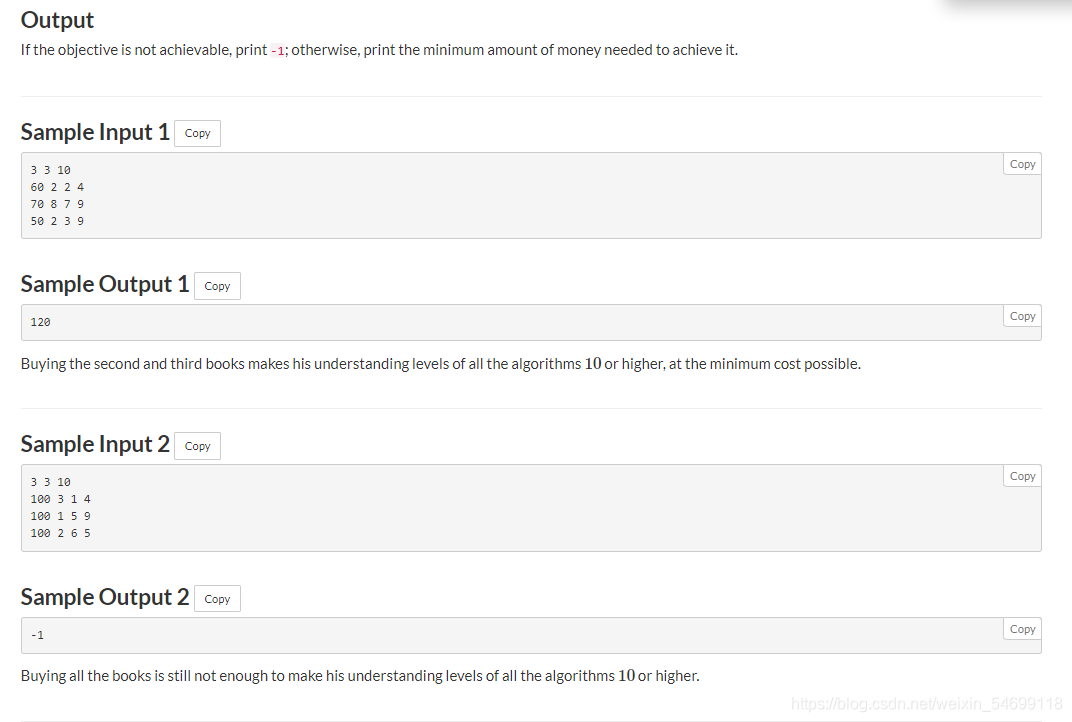
Task: Click corner Copy button inside Sample Input 2 box
Action: (x=1022, y=476)
